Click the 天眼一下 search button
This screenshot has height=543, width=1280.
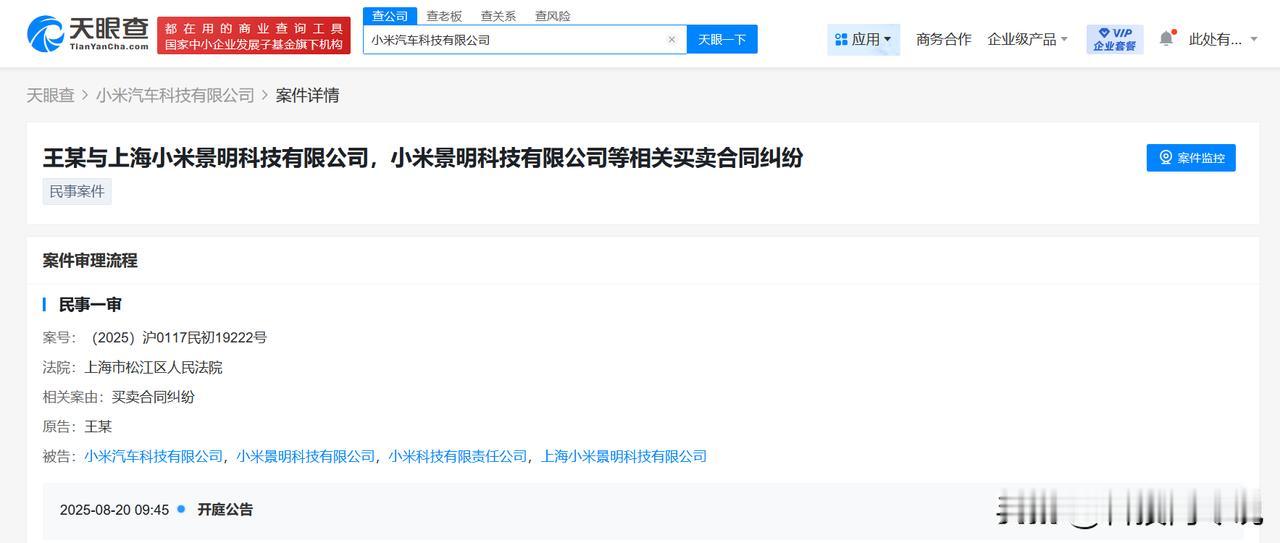(722, 40)
